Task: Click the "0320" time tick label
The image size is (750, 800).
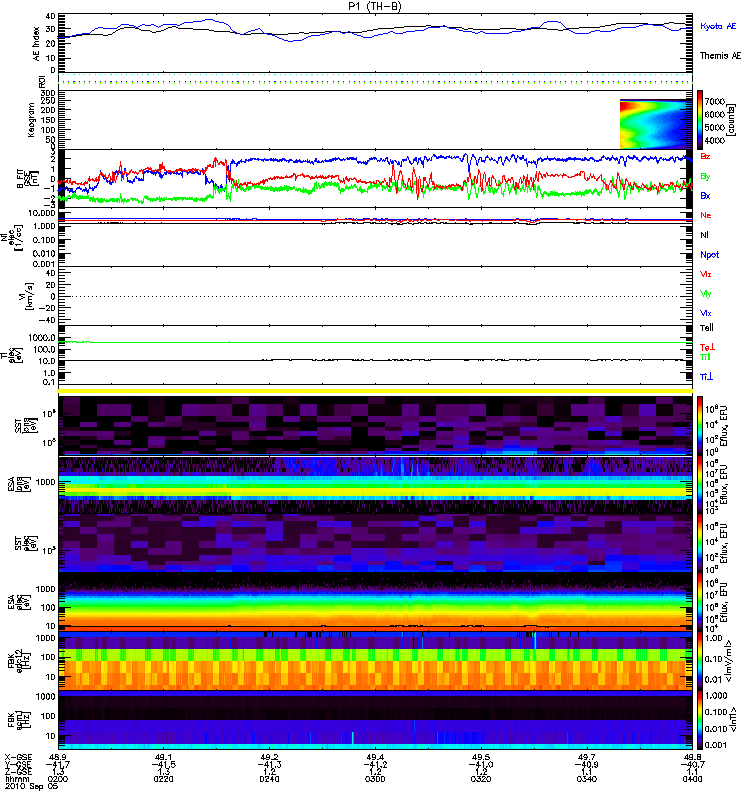Action: [x=481, y=779]
